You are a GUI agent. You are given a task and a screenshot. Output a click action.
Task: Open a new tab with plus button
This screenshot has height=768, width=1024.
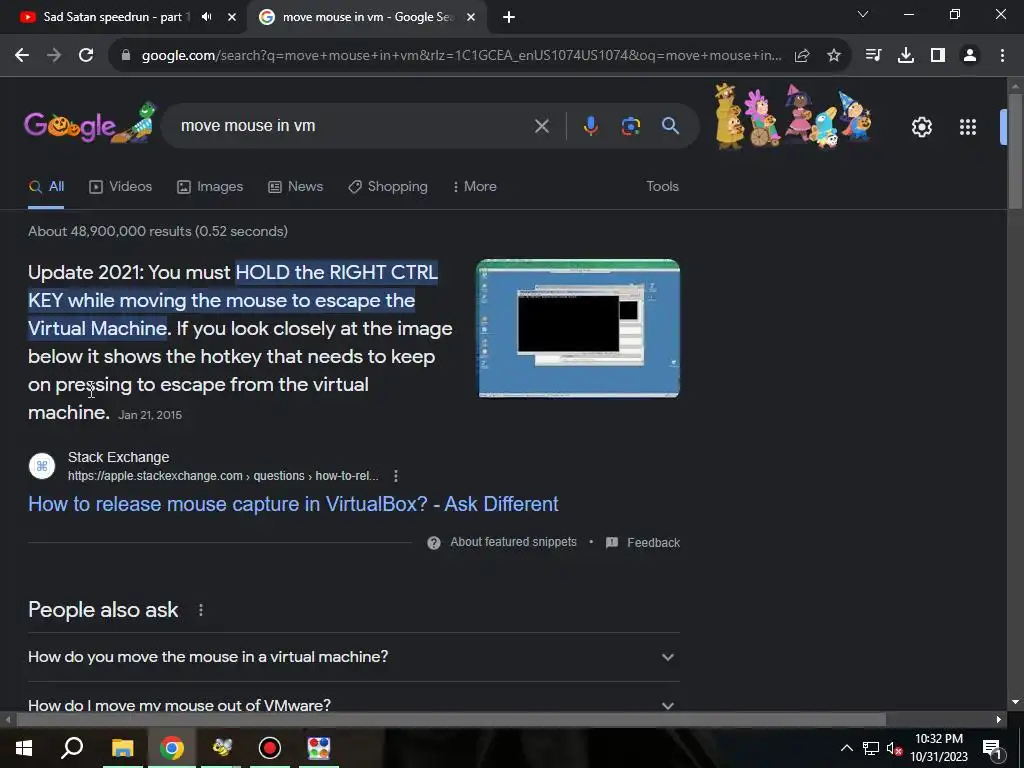pos(509,17)
